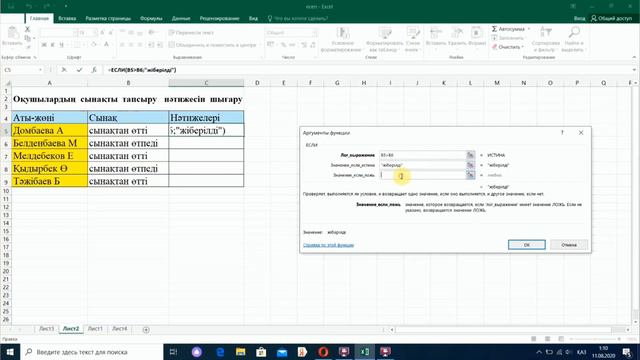This screenshot has width=640, height=360.
Task: Apply fill color bucket
Action: 94,44
